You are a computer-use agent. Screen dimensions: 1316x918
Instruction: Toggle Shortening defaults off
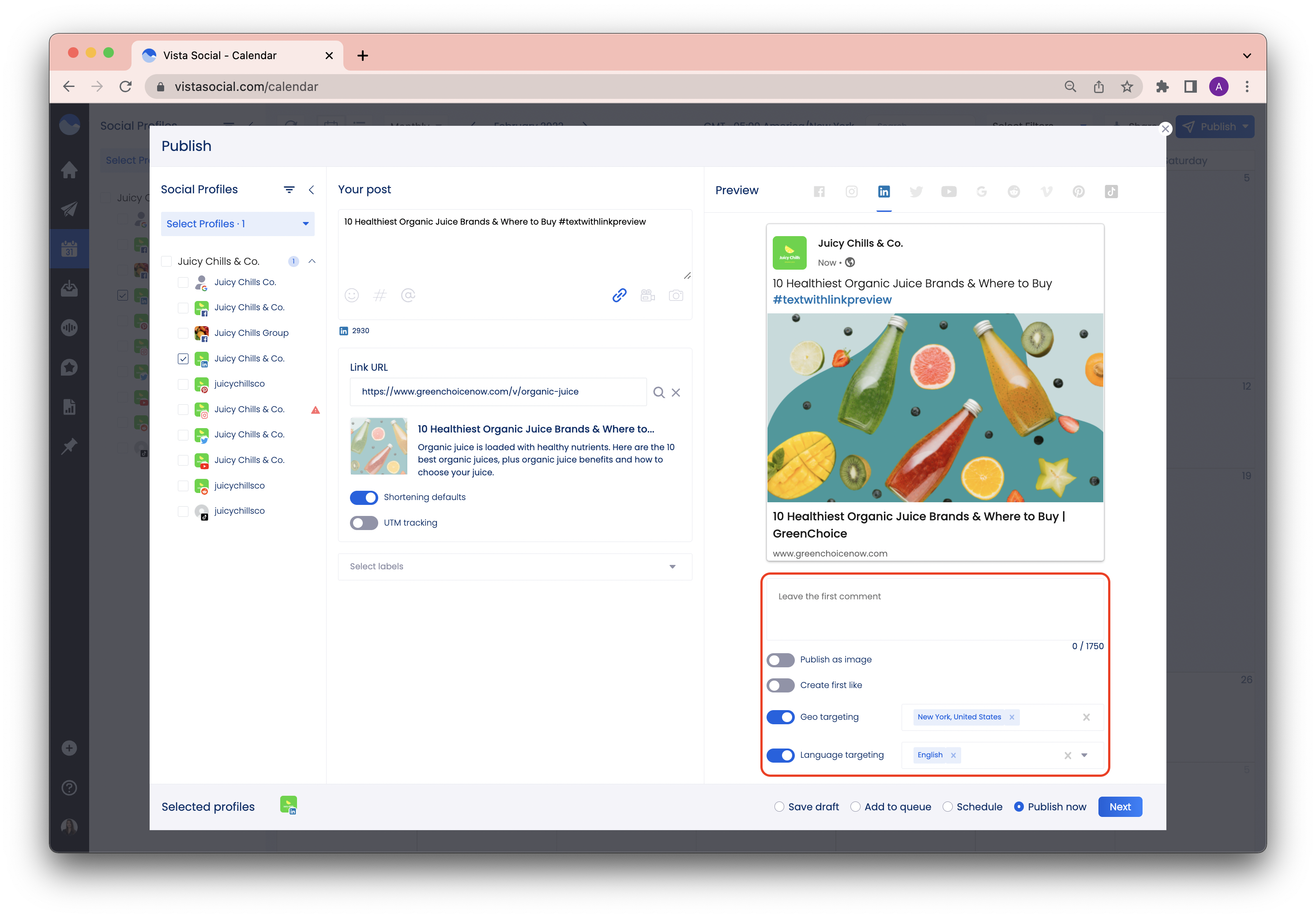pyautogui.click(x=364, y=497)
